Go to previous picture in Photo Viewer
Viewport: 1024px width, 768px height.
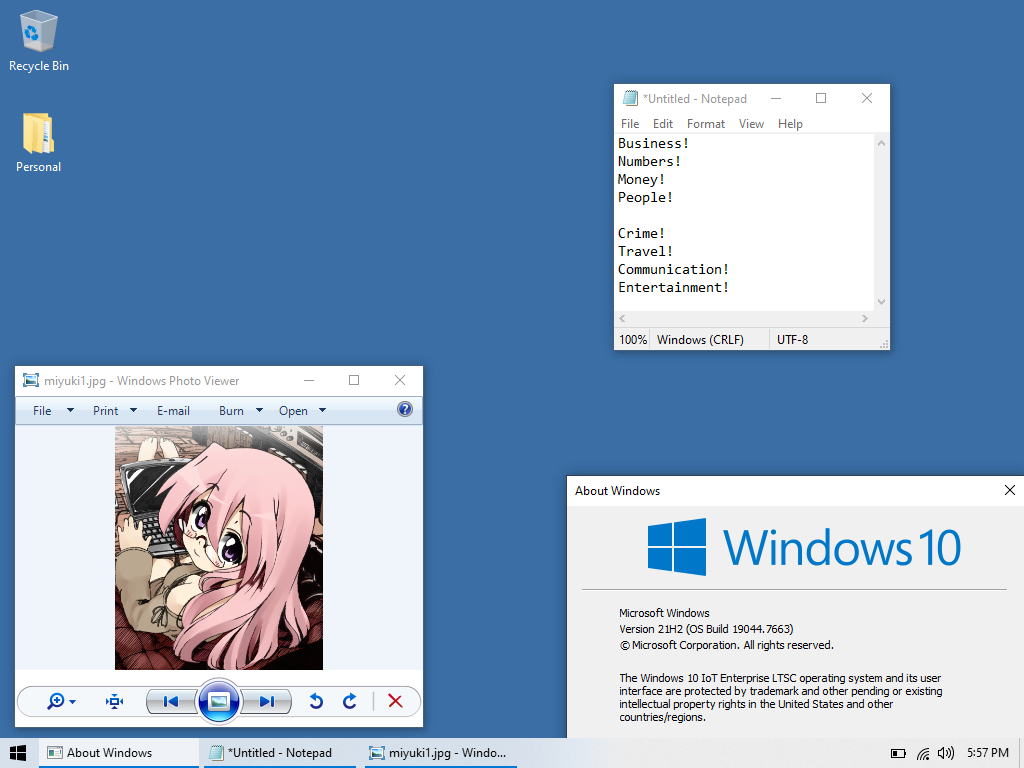point(171,702)
